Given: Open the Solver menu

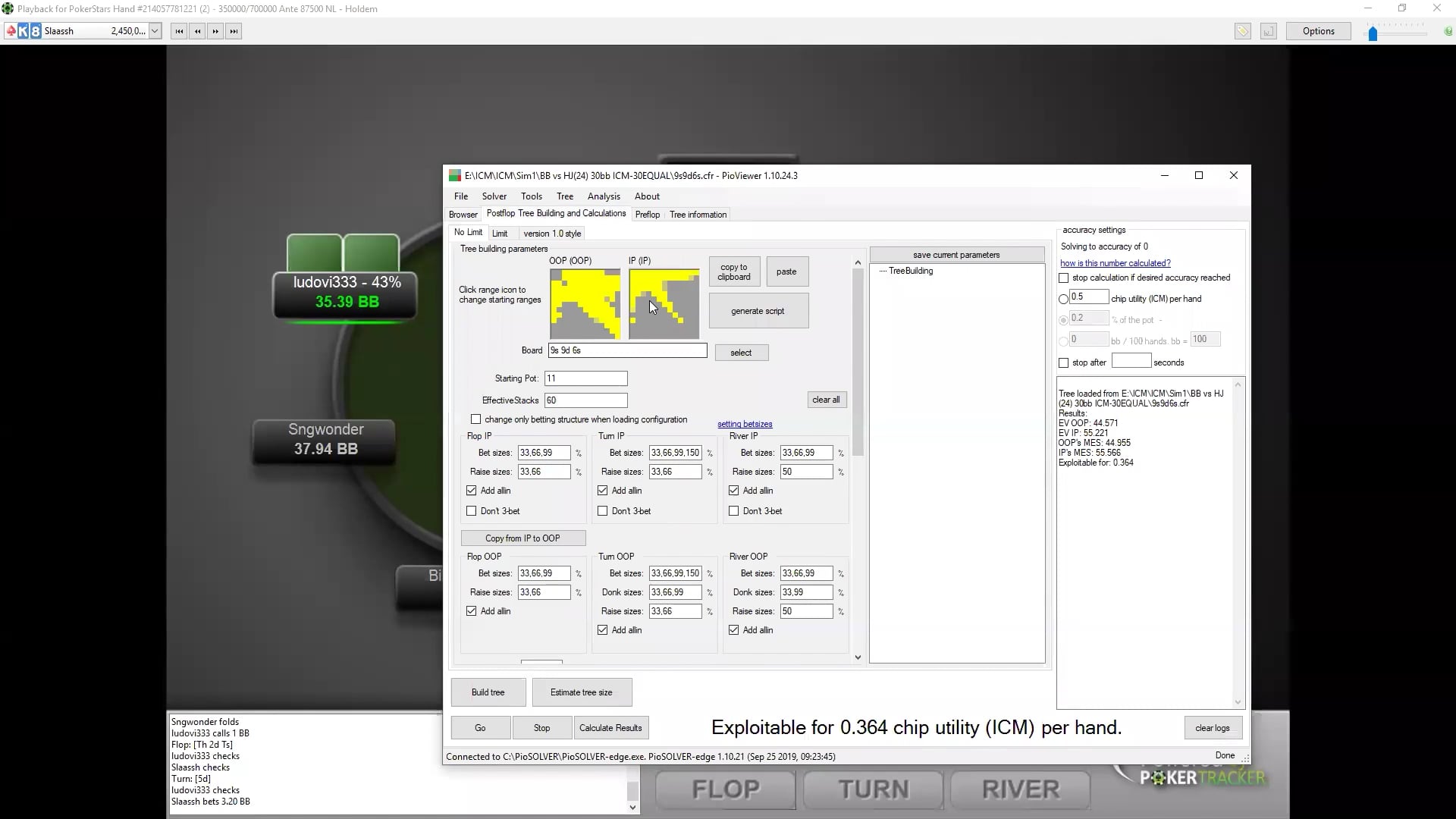Looking at the screenshot, I should 494,196.
